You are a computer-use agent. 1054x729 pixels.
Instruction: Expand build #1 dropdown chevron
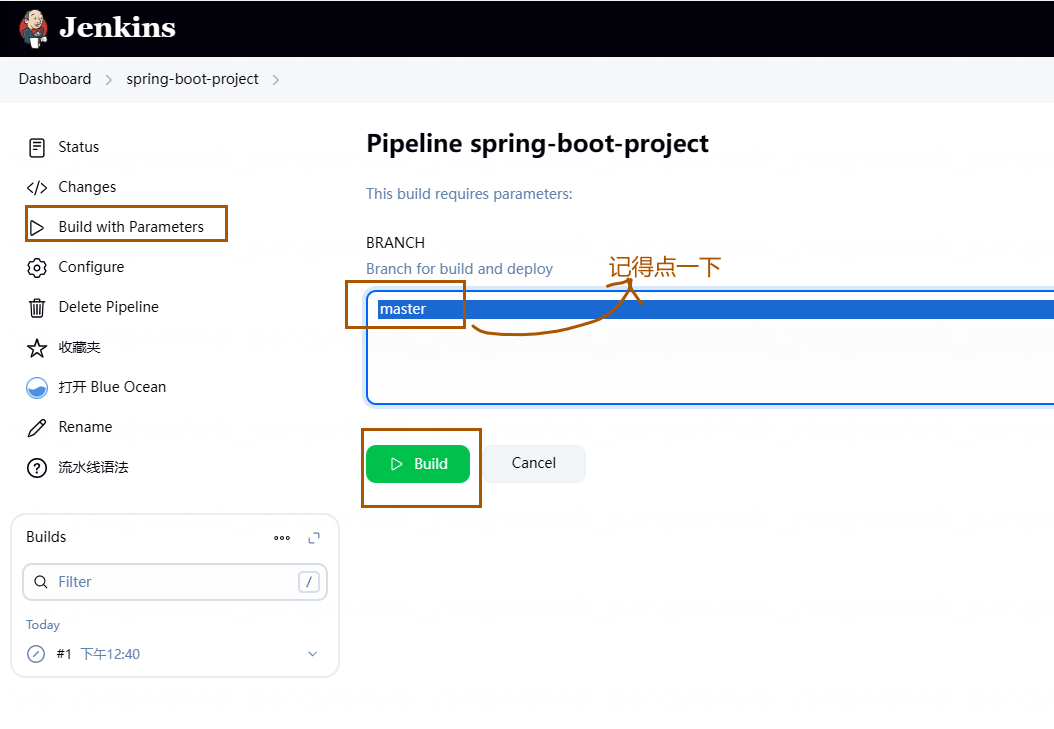click(x=313, y=654)
